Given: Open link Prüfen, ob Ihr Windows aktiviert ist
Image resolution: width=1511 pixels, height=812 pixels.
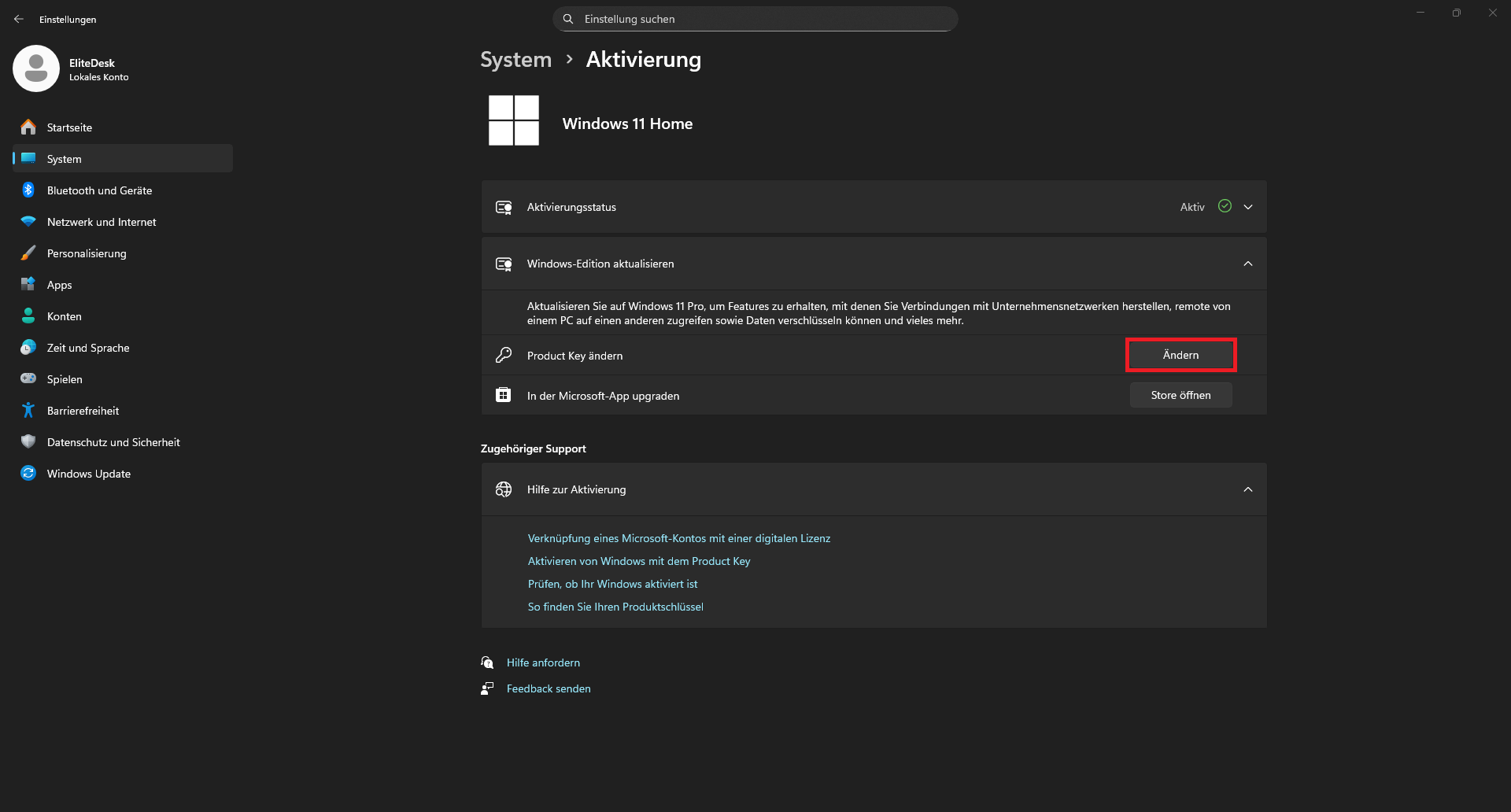Looking at the screenshot, I should click(x=612, y=584).
